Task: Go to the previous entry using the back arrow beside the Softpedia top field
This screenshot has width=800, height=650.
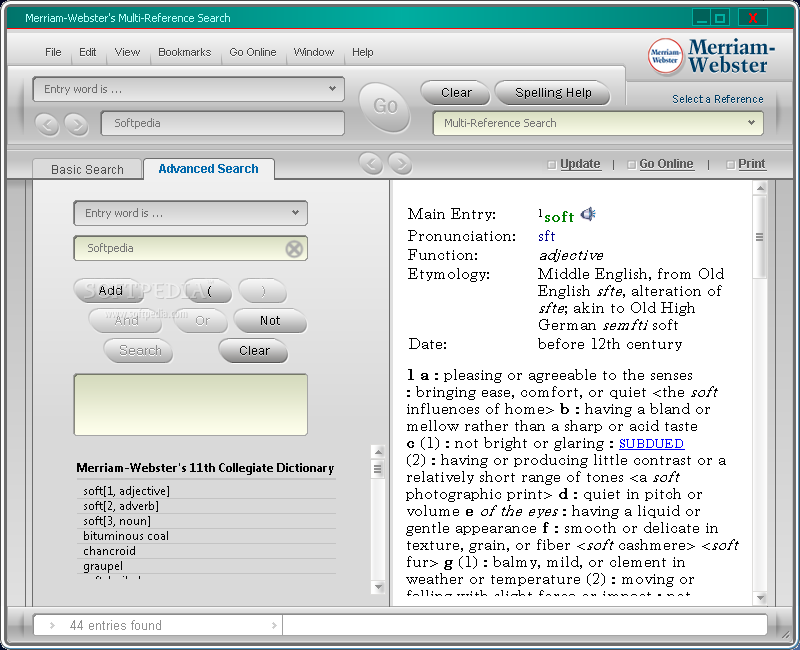Action: point(47,124)
